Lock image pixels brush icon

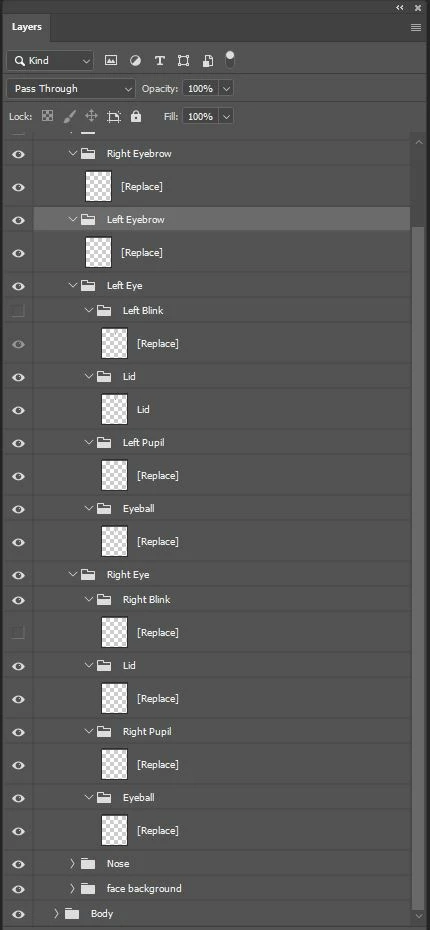[69, 116]
